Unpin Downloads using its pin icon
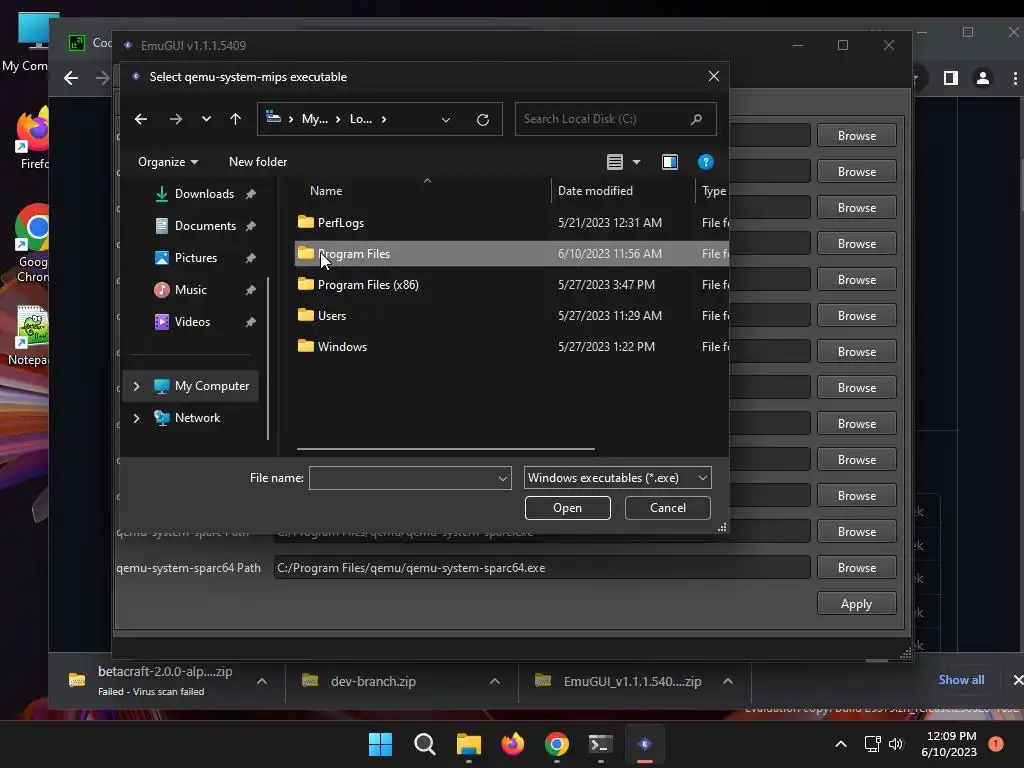Viewport: 1024px width, 768px height. click(250, 194)
